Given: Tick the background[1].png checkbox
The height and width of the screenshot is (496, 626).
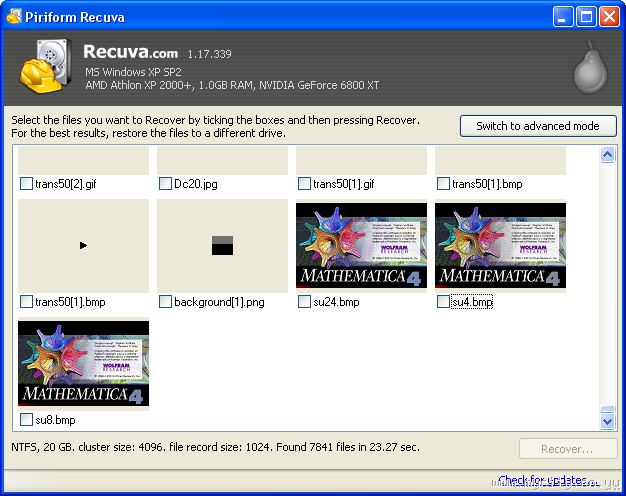Looking at the screenshot, I should (165, 302).
